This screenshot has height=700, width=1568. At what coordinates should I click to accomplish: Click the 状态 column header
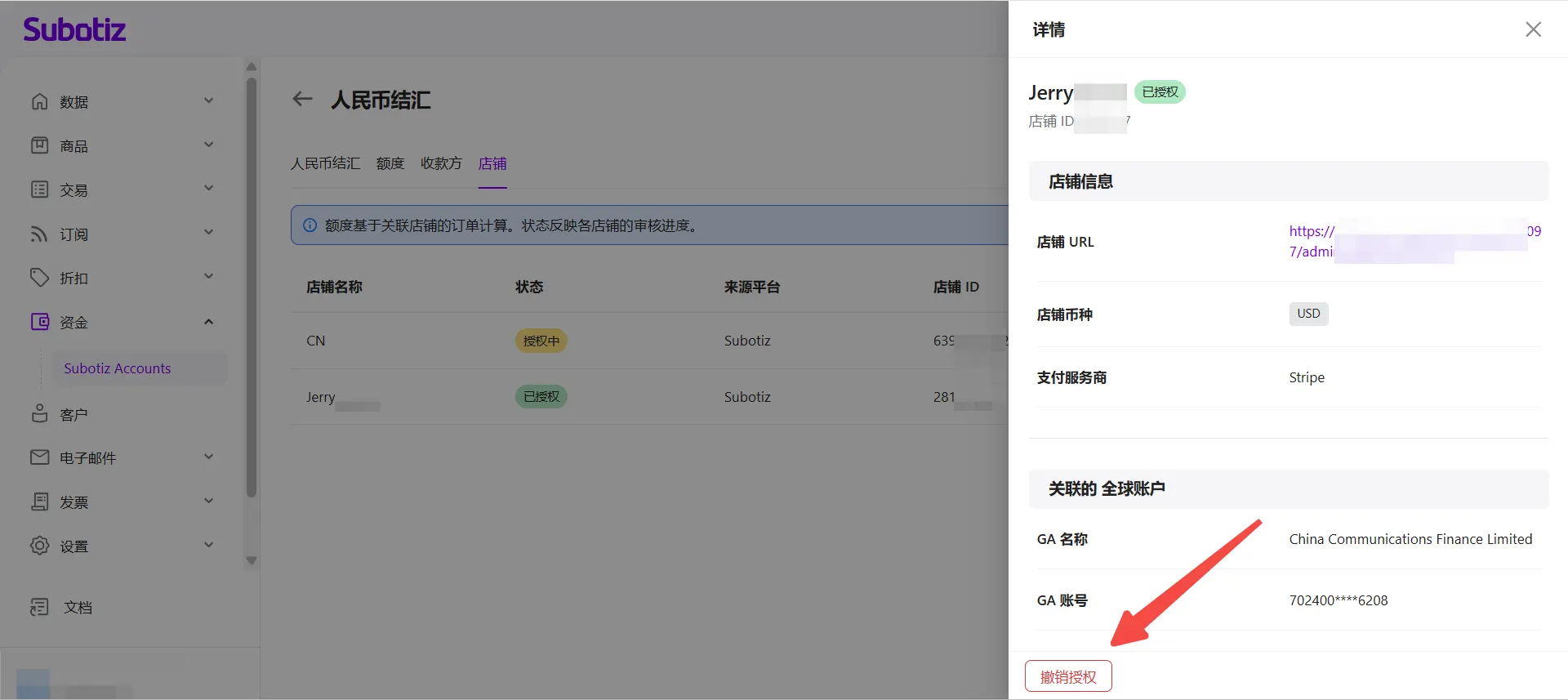click(x=529, y=287)
